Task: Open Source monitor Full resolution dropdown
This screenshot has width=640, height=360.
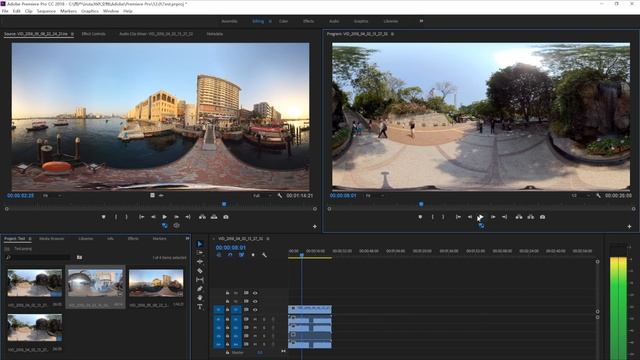Action: (262, 196)
